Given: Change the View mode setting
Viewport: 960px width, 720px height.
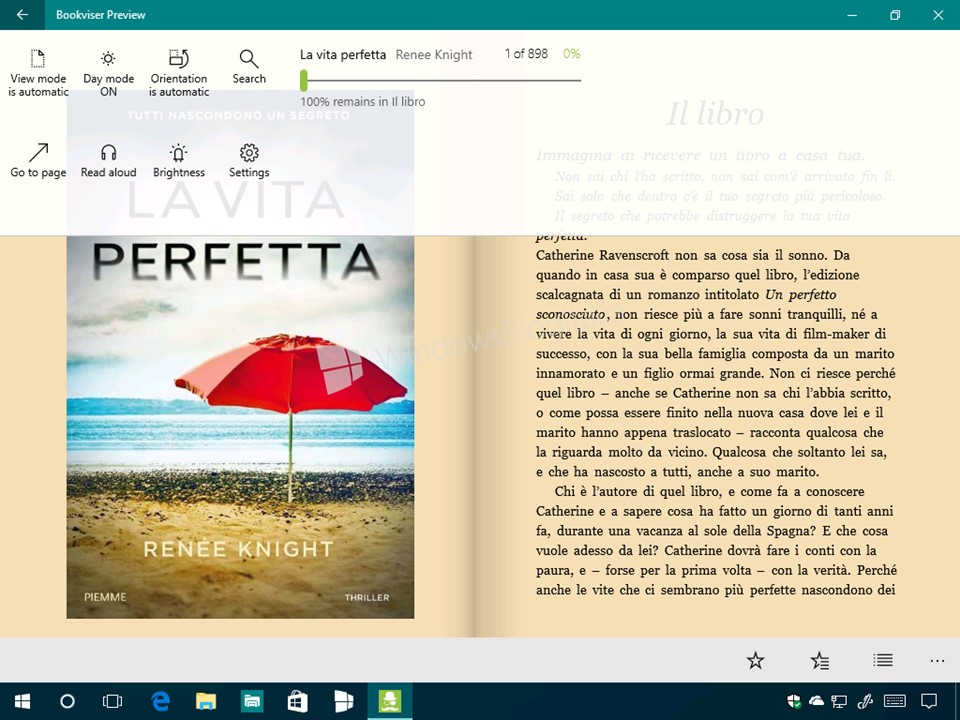Looking at the screenshot, I should click(x=38, y=73).
